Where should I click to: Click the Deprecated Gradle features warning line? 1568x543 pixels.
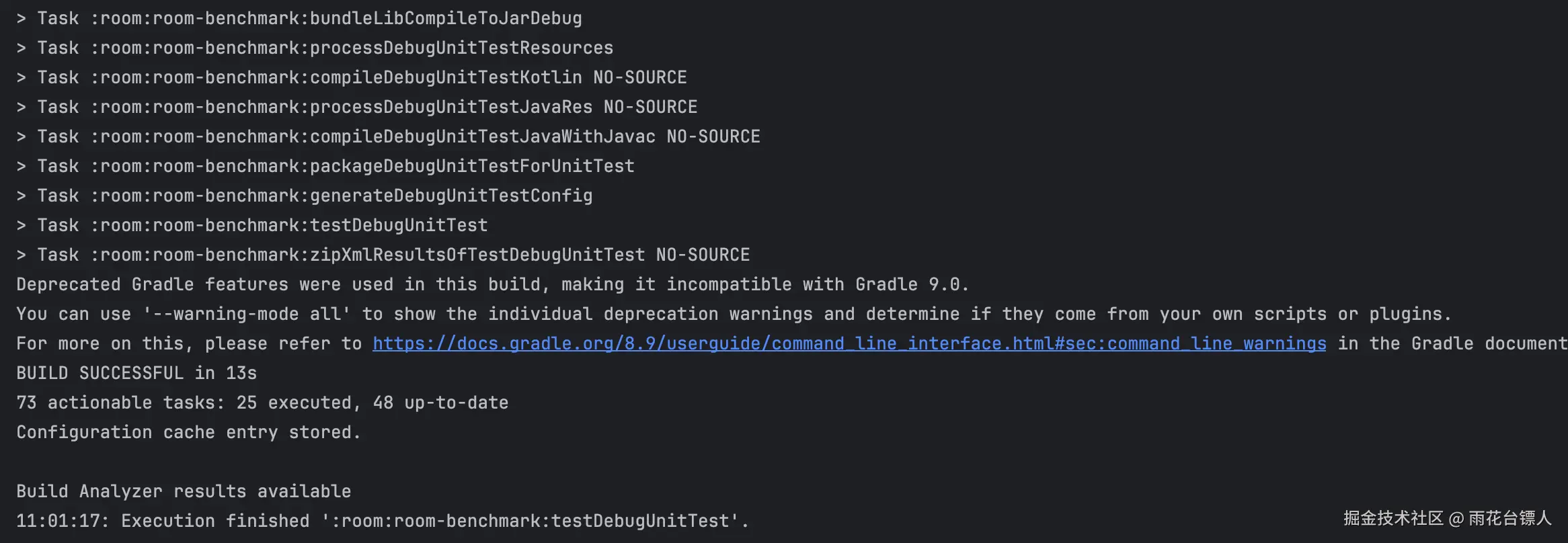point(492,284)
